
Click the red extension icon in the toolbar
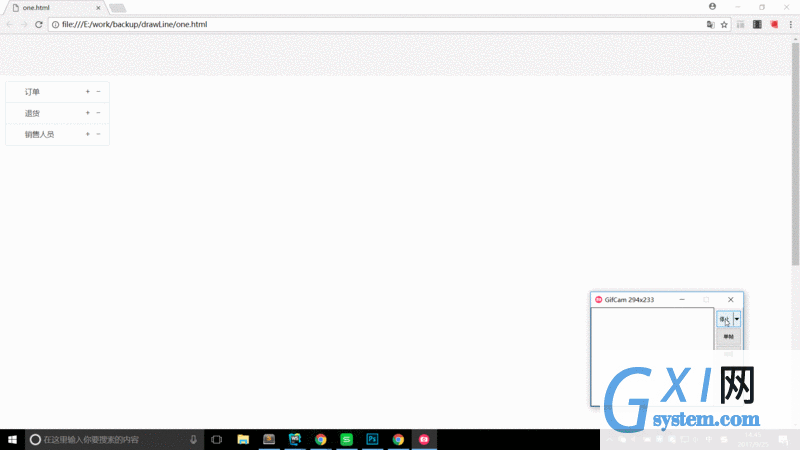pos(774,24)
